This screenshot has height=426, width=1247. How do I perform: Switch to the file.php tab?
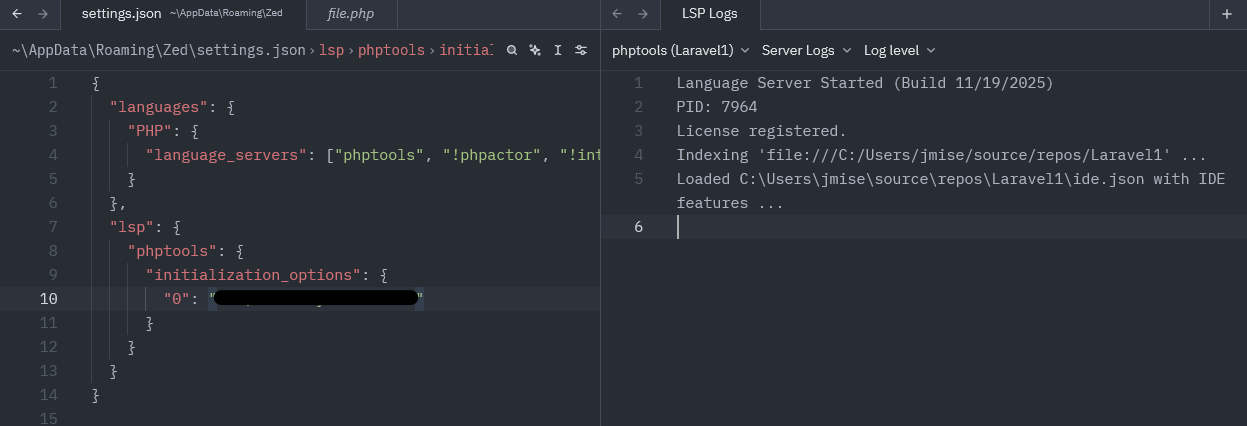350,14
